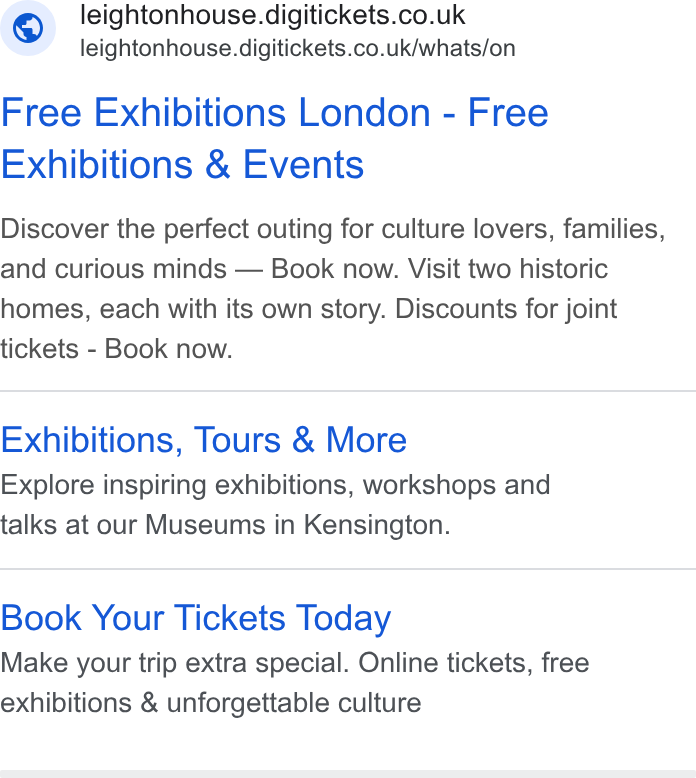696x778 pixels.
Task: Open the 'Exhibitions, Tours & More' sitelink
Action: click(203, 440)
